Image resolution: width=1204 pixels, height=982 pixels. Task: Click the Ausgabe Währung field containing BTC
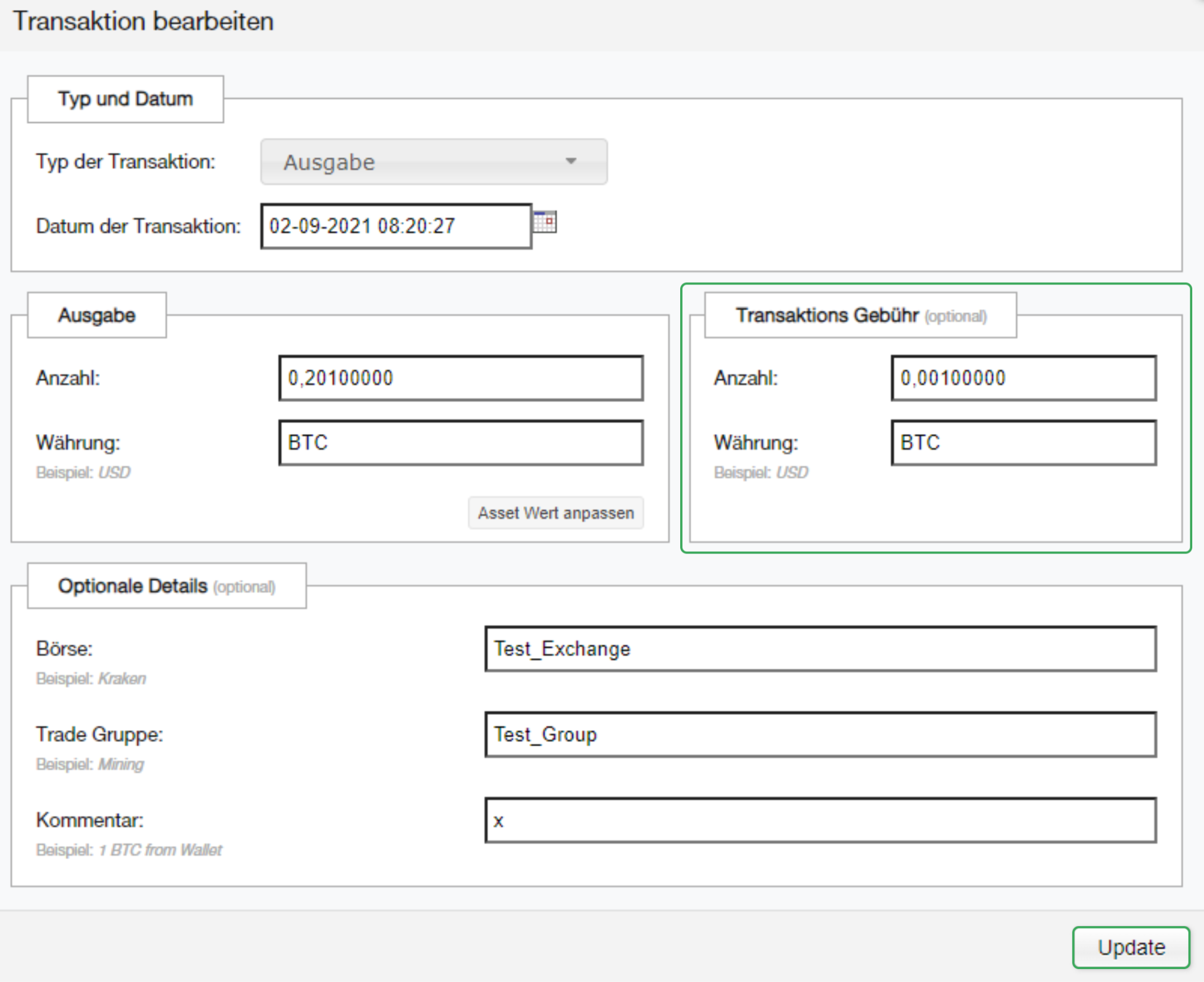tap(460, 443)
